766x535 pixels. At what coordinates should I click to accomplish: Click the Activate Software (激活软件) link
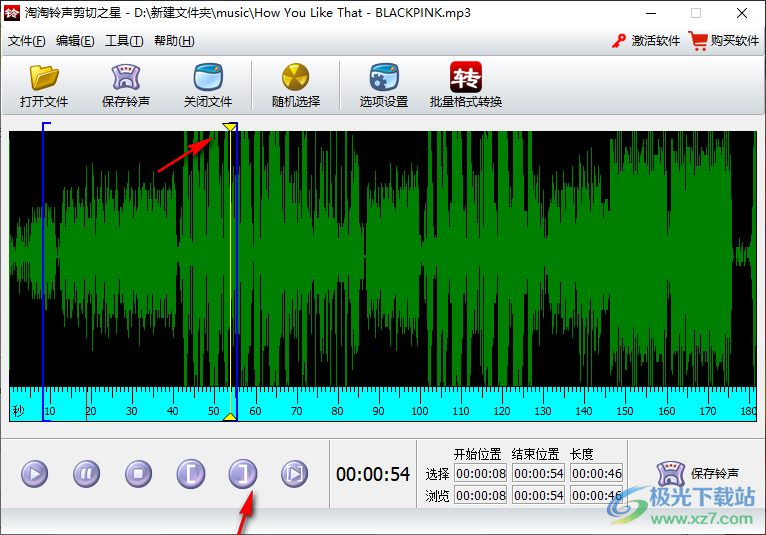point(646,41)
